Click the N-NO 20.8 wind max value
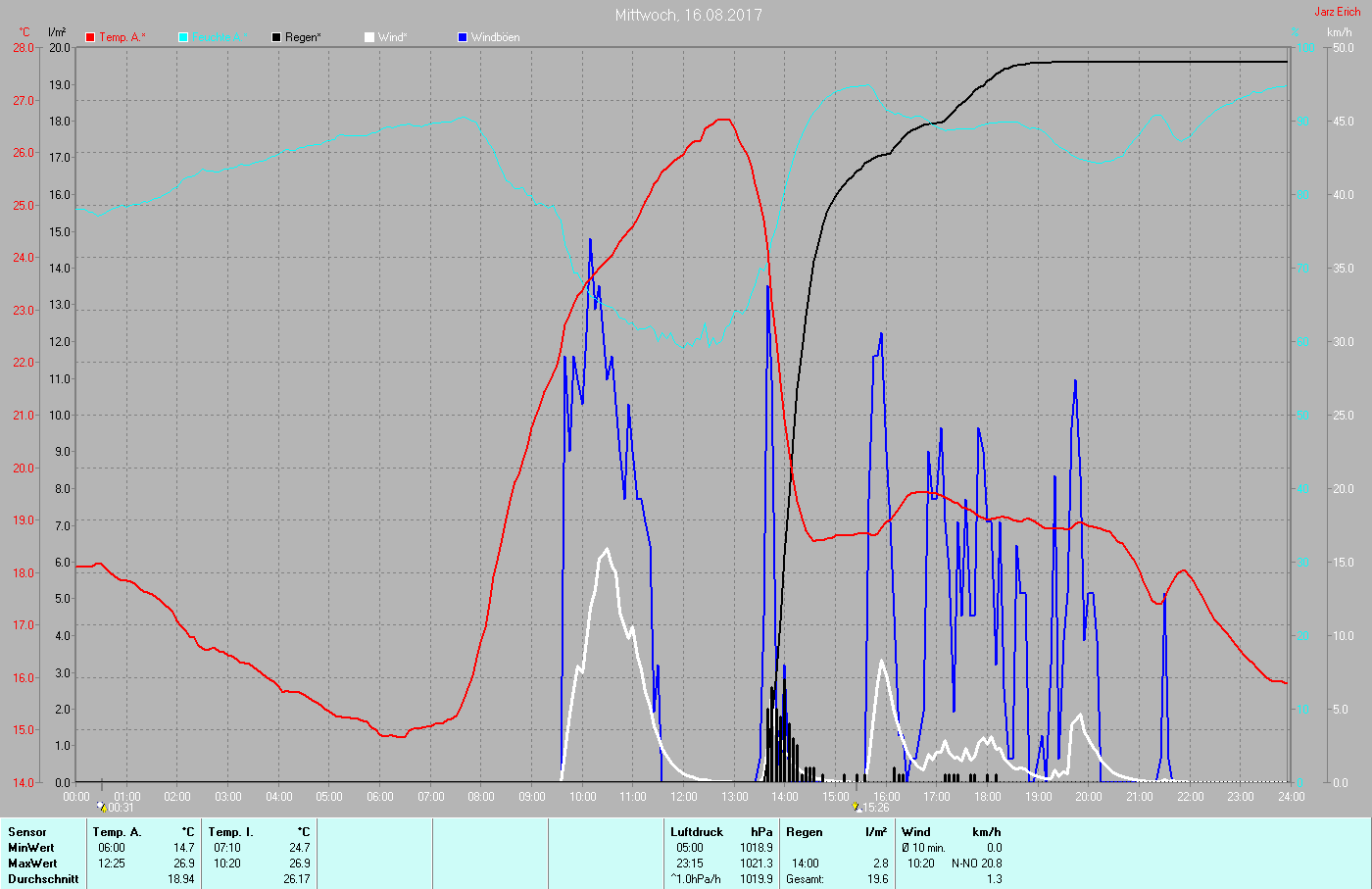 (x=976, y=864)
